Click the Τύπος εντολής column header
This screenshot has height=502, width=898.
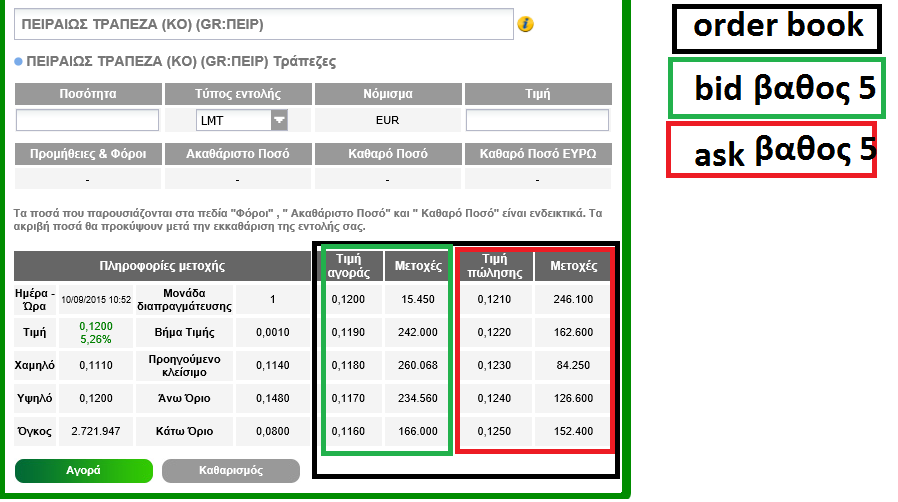238,94
